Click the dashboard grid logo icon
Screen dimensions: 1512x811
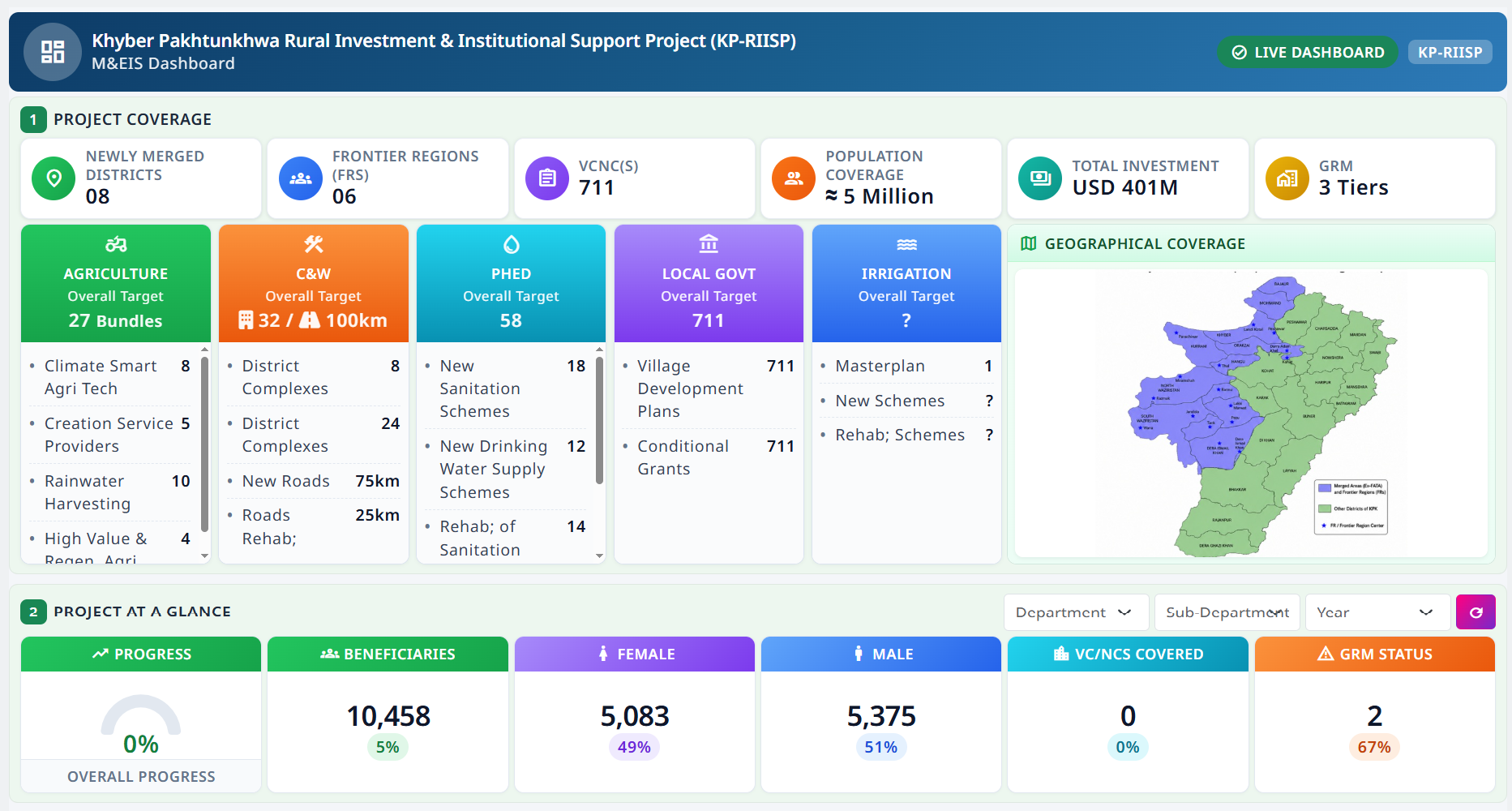pyautogui.click(x=53, y=52)
